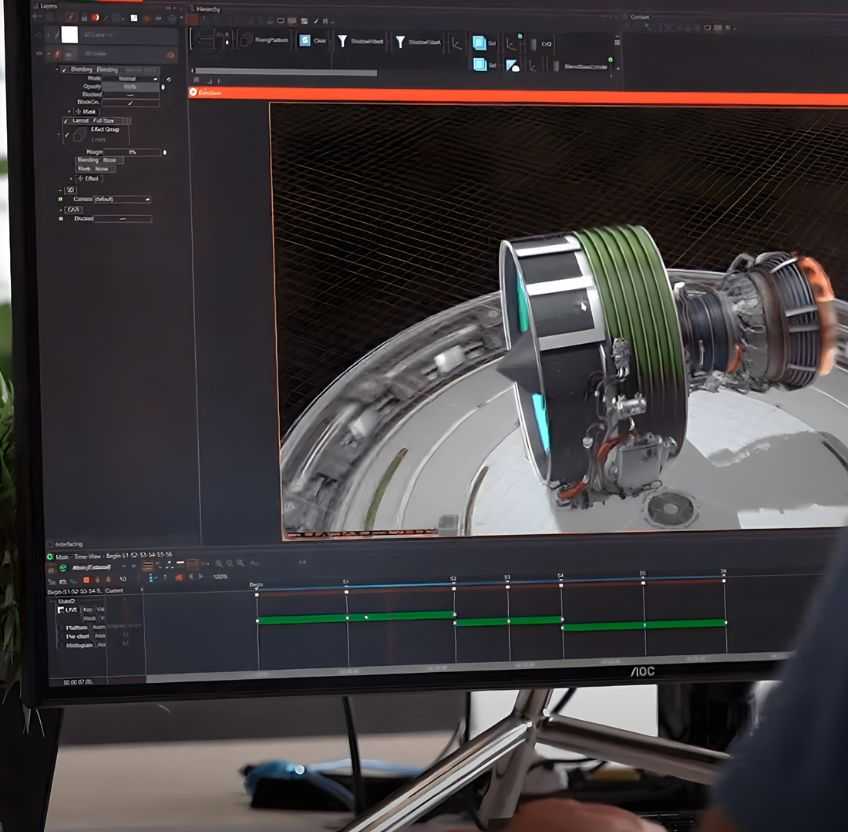Click the Opacity 100% slider field

pos(131,86)
